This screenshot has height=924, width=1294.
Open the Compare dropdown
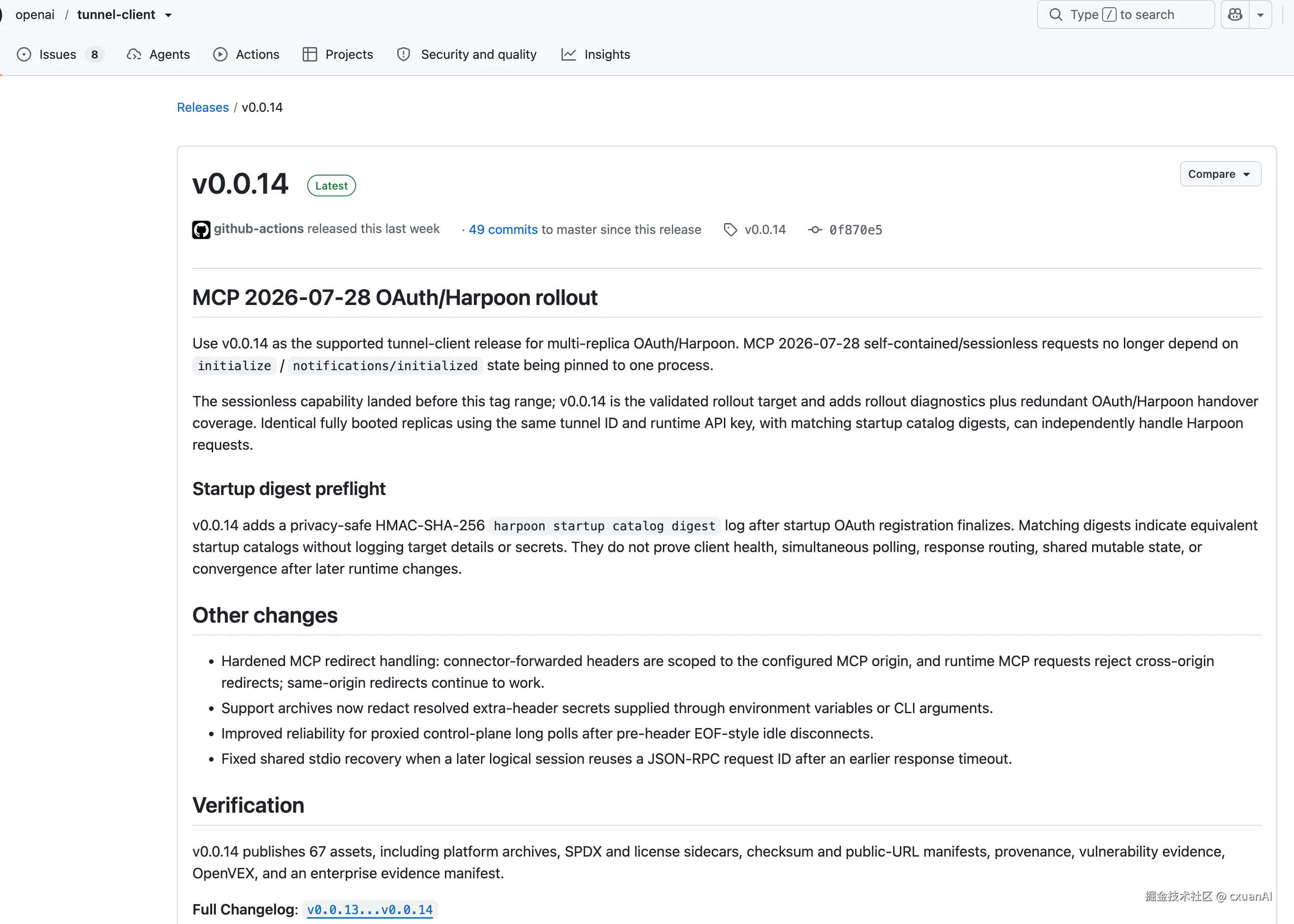pos(1221,174)
